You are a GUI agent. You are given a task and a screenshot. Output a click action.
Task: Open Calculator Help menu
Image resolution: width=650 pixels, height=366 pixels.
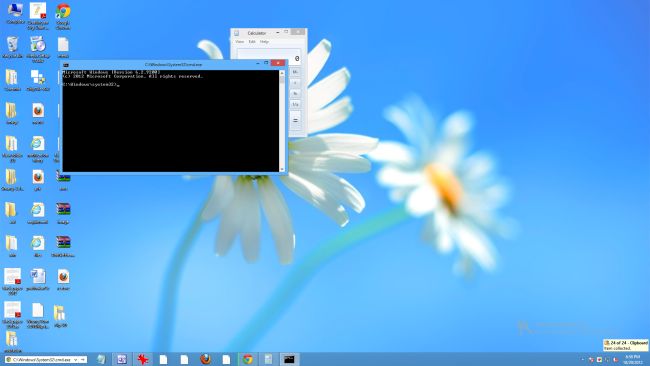pos(264,42)
